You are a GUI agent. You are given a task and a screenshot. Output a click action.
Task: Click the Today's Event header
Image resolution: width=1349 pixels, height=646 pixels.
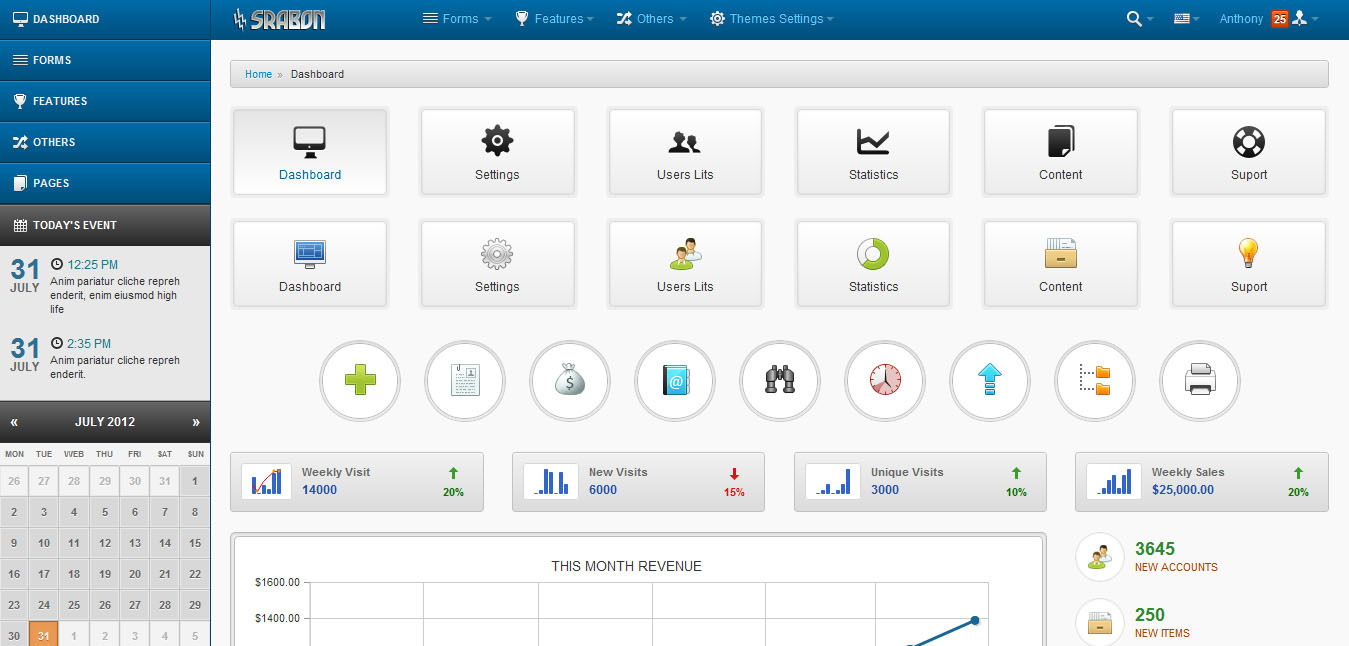105,225
